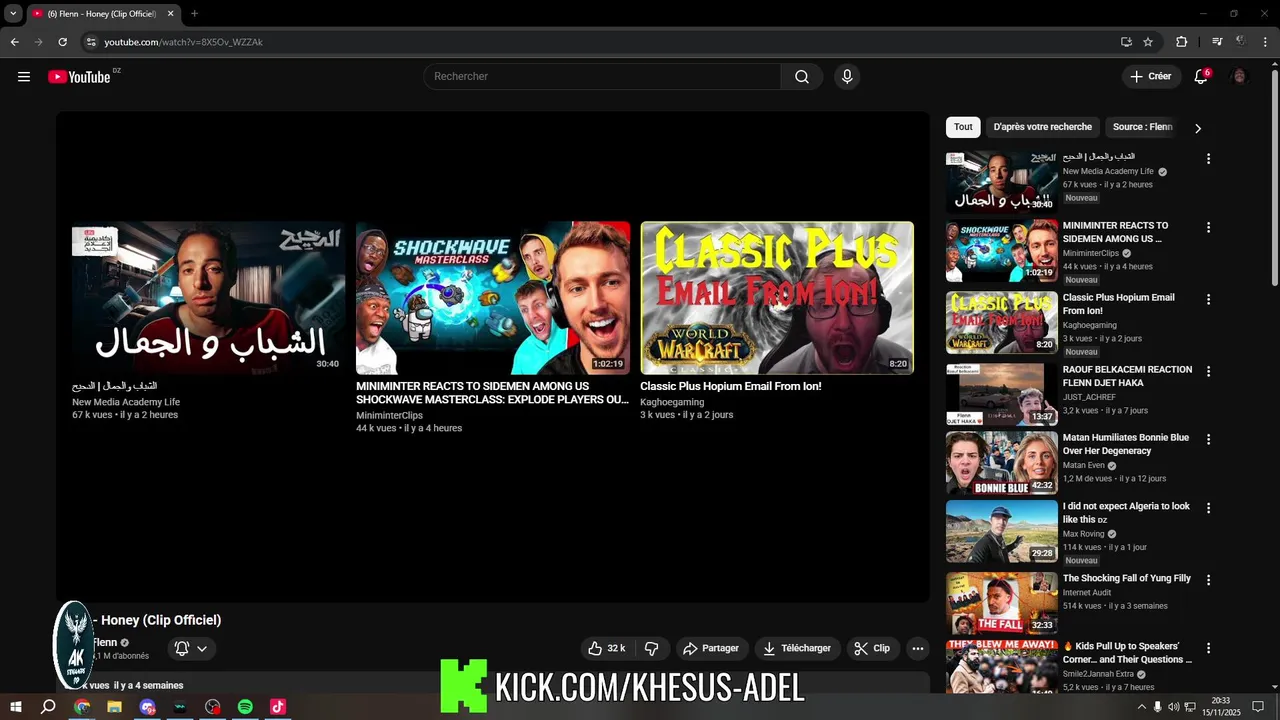Click the 'Max Roving' channel name

click(1083, 534)
